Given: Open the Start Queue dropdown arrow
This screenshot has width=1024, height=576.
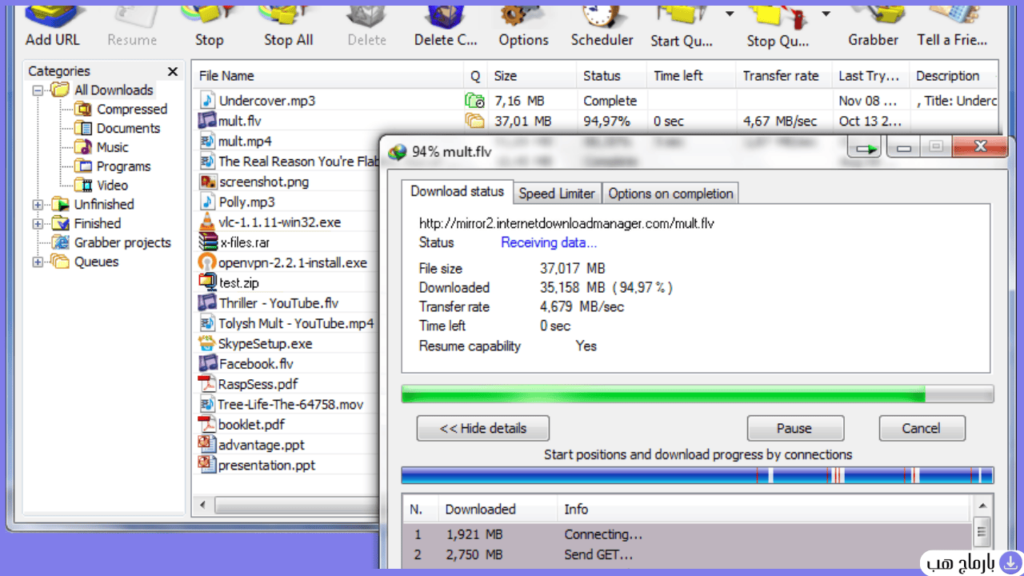Looking at the screenshot, I should click(x=729, y=14).
